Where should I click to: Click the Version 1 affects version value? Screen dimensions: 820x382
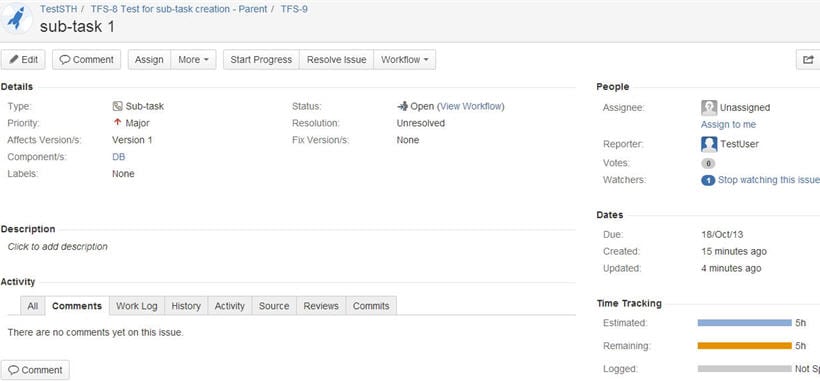(132, 140)
